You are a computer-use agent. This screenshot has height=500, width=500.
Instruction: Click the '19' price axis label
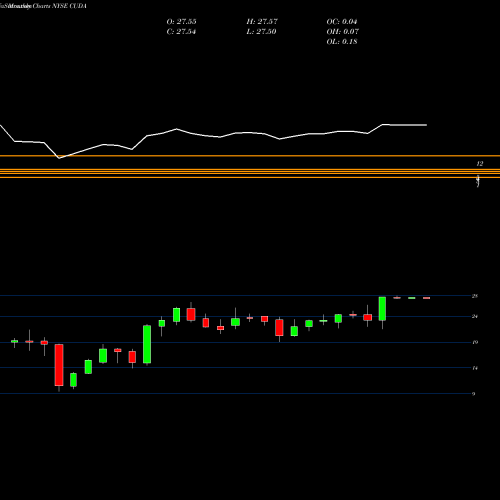(475, 342)
